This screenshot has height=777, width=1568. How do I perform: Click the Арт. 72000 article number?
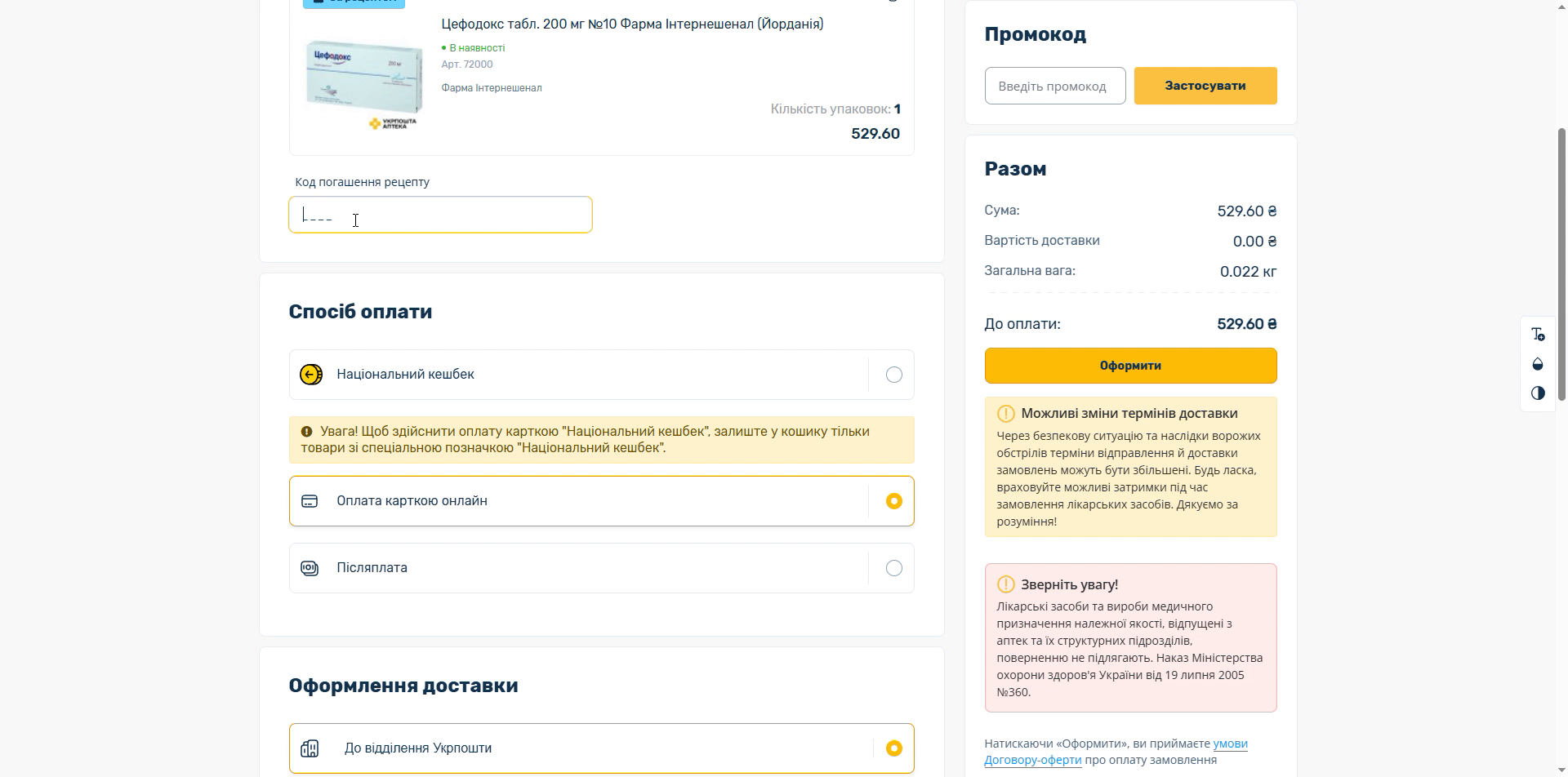pos(467,64)
